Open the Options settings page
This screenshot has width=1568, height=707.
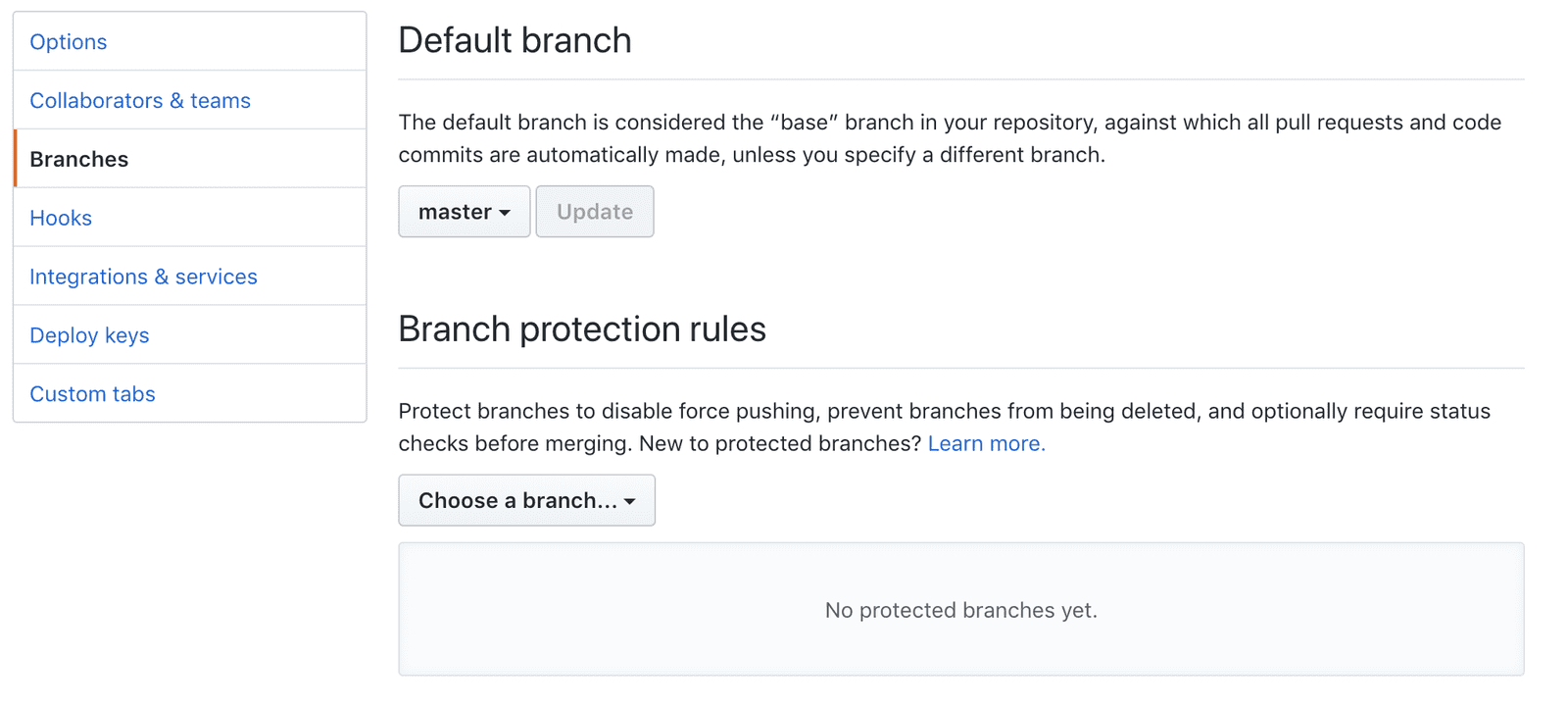68,41
